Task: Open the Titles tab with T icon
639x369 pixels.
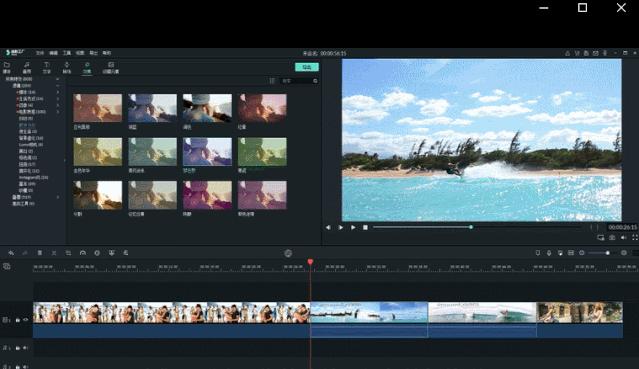Action: [46, 68]
